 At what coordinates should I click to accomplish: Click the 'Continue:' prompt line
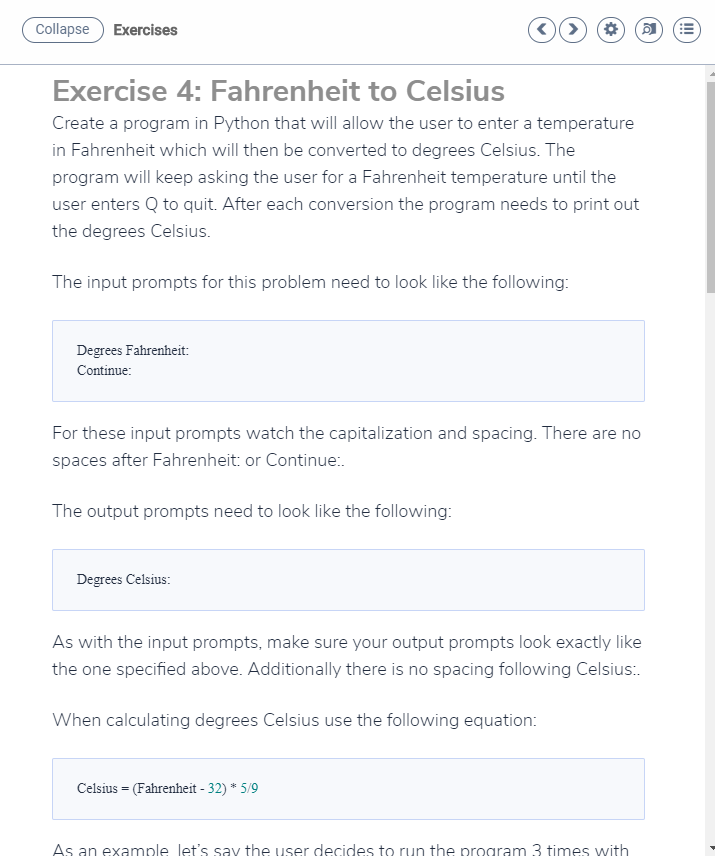(x=104, y=371)
